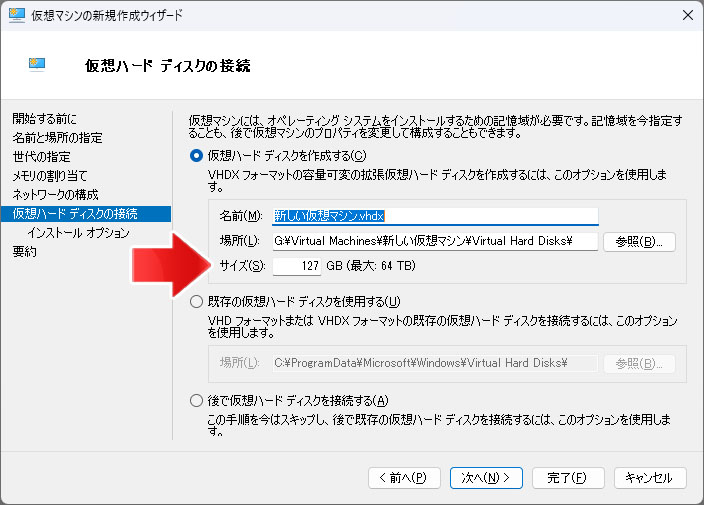Click the wizard icon in title bar
Viewport: 704px width, 505px height.
(x=17, y=15)
